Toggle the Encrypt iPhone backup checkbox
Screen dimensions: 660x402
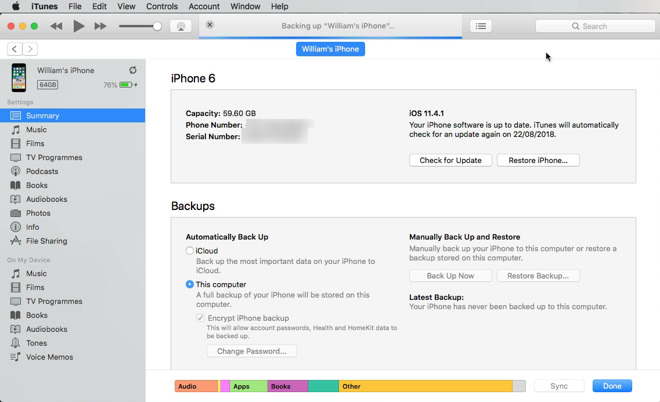click(200, 318)
